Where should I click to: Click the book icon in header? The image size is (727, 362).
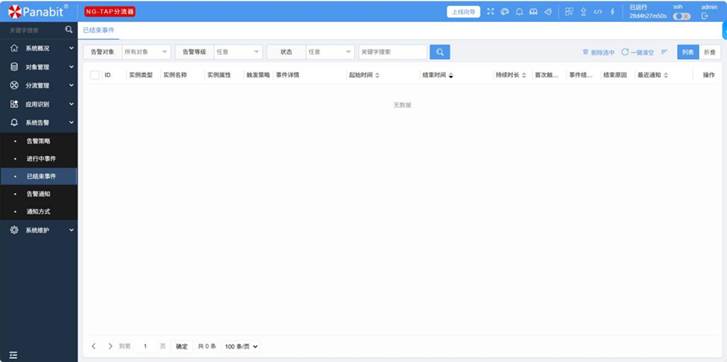534,12
